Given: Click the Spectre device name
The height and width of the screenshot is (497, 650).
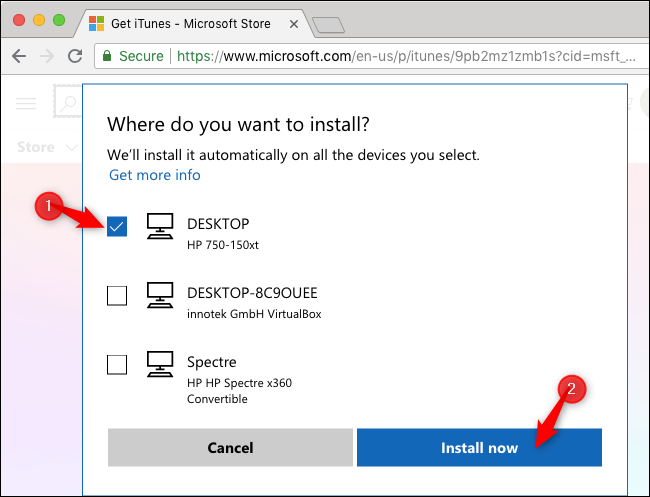Looking at the screenshot, I should (x=211, y=362).
